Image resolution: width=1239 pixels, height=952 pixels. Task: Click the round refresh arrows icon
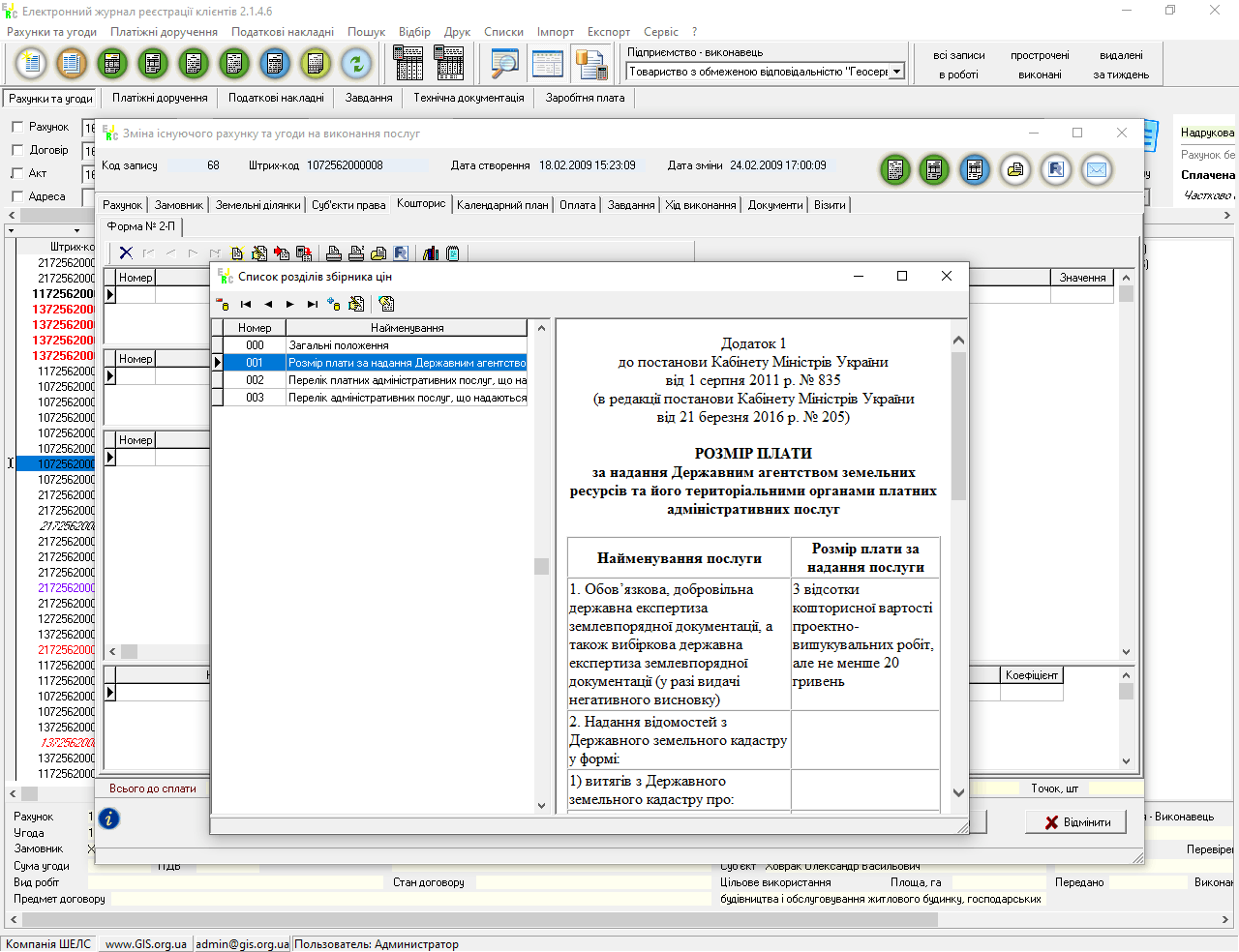[356, 64]
